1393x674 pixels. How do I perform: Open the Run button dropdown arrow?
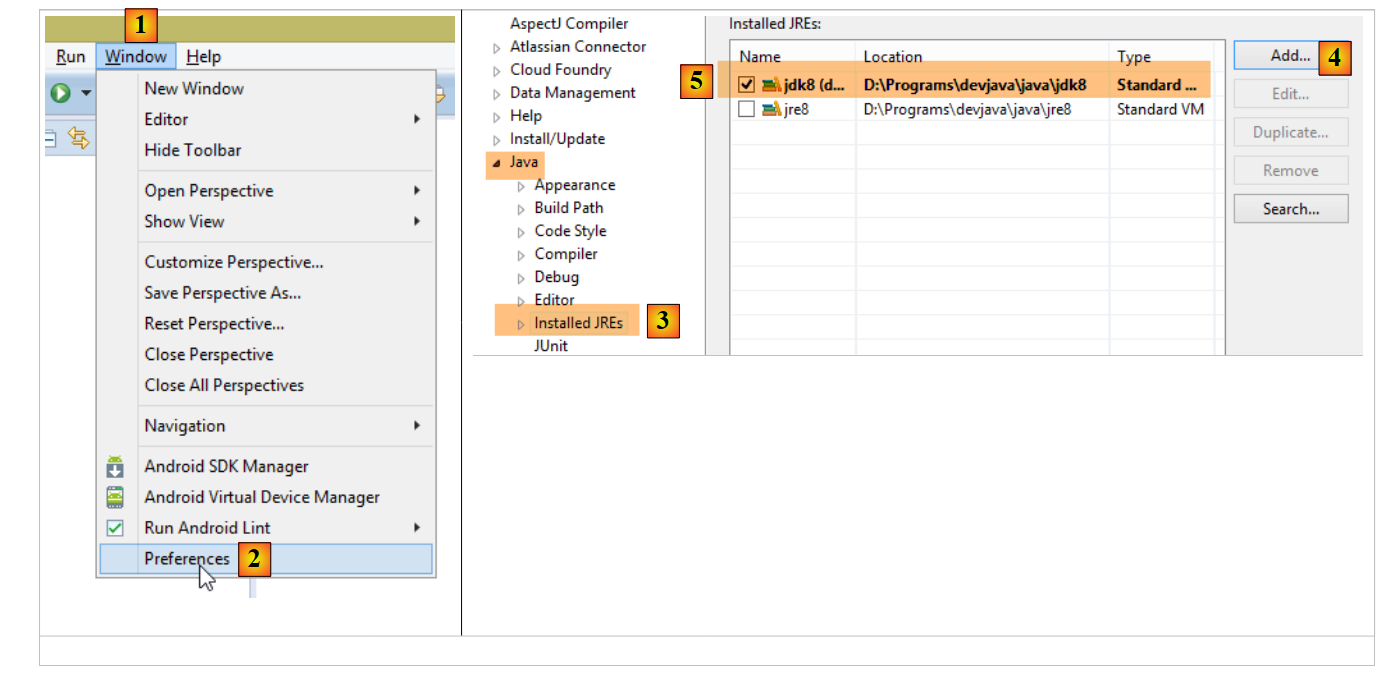pyautogui.click(x=86, y=93)
